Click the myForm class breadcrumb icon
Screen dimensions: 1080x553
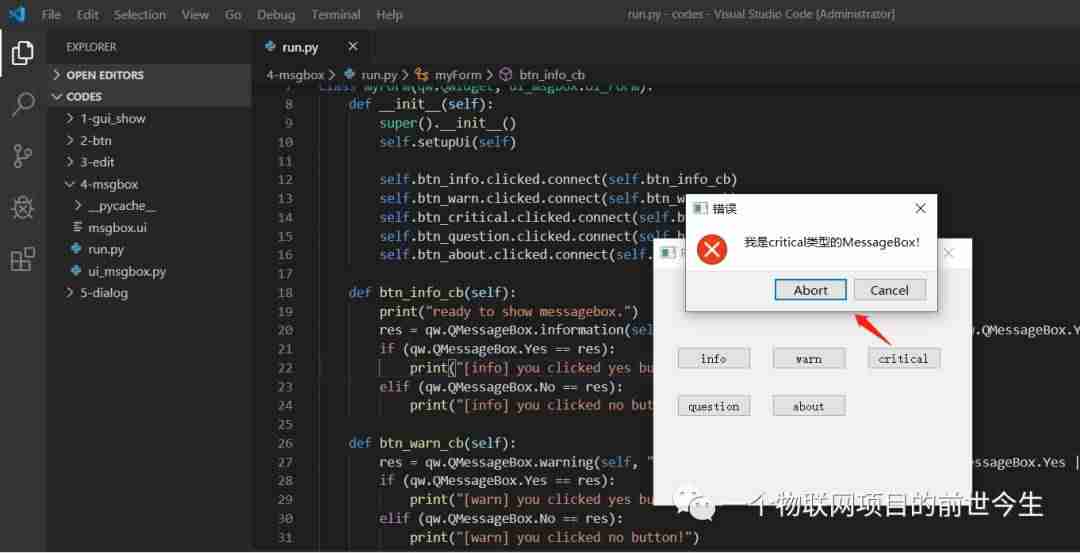click(x=422, y=74)
